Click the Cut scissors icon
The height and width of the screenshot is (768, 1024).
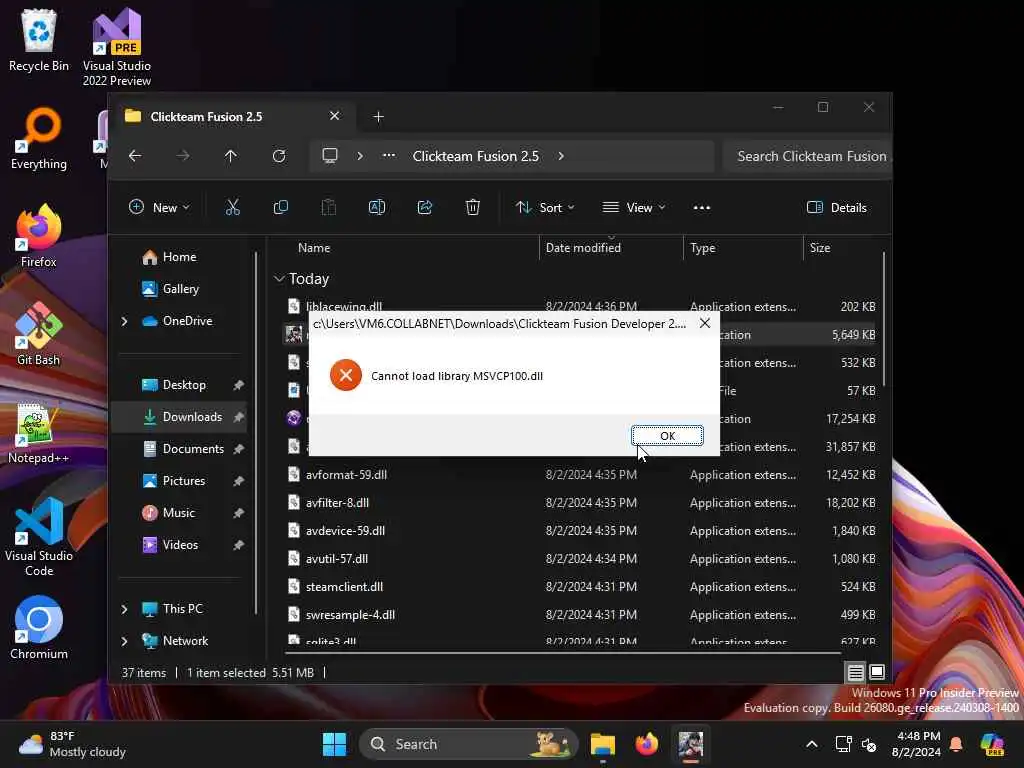tap(232, 208)
